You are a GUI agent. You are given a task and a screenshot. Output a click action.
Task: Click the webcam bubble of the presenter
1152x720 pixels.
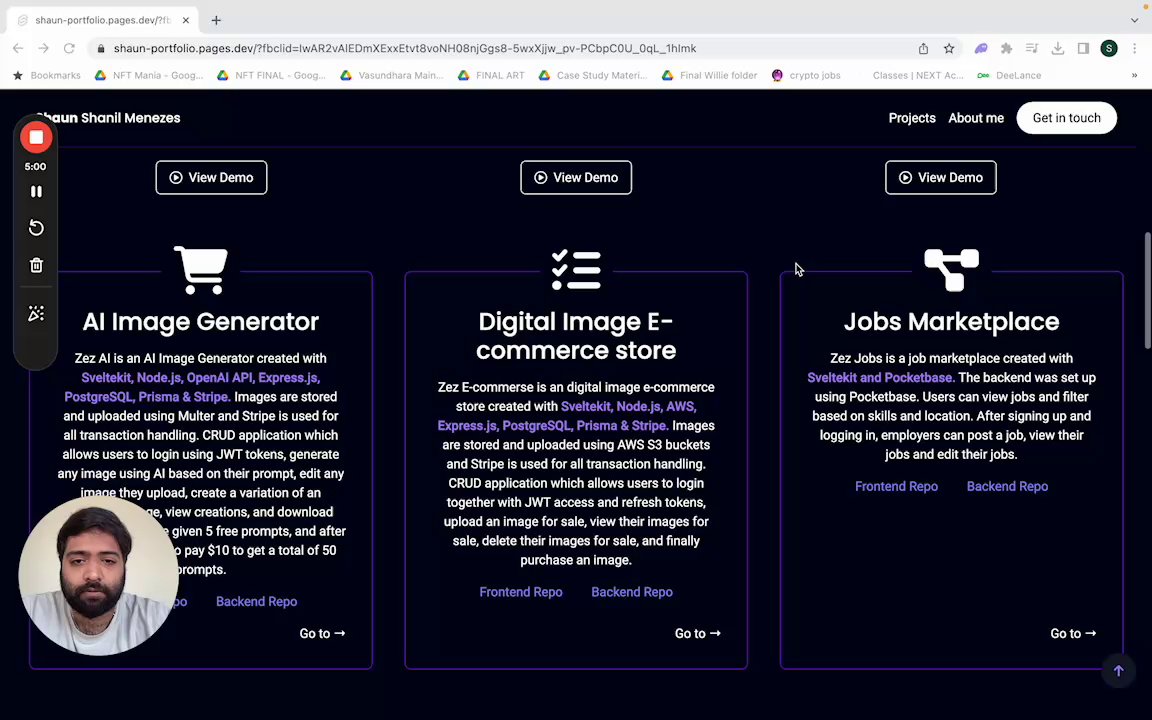[x=98, y=575]
